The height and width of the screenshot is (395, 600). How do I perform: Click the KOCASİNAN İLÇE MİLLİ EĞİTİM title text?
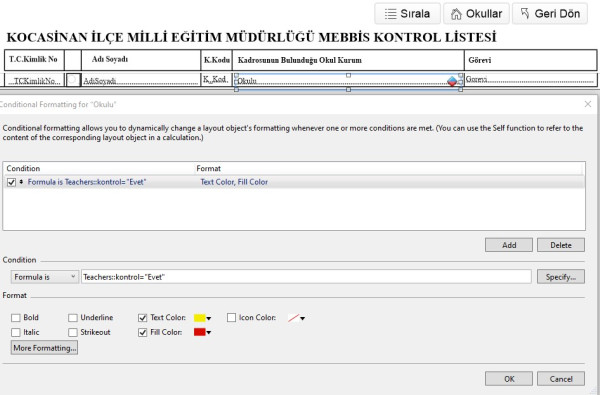coord(251,38)
